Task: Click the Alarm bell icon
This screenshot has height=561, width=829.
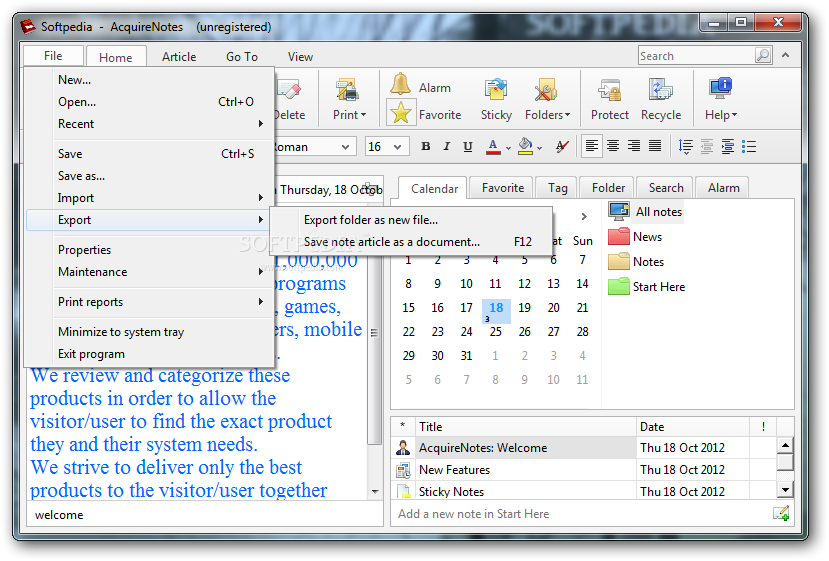Action: tap(400, 84)
